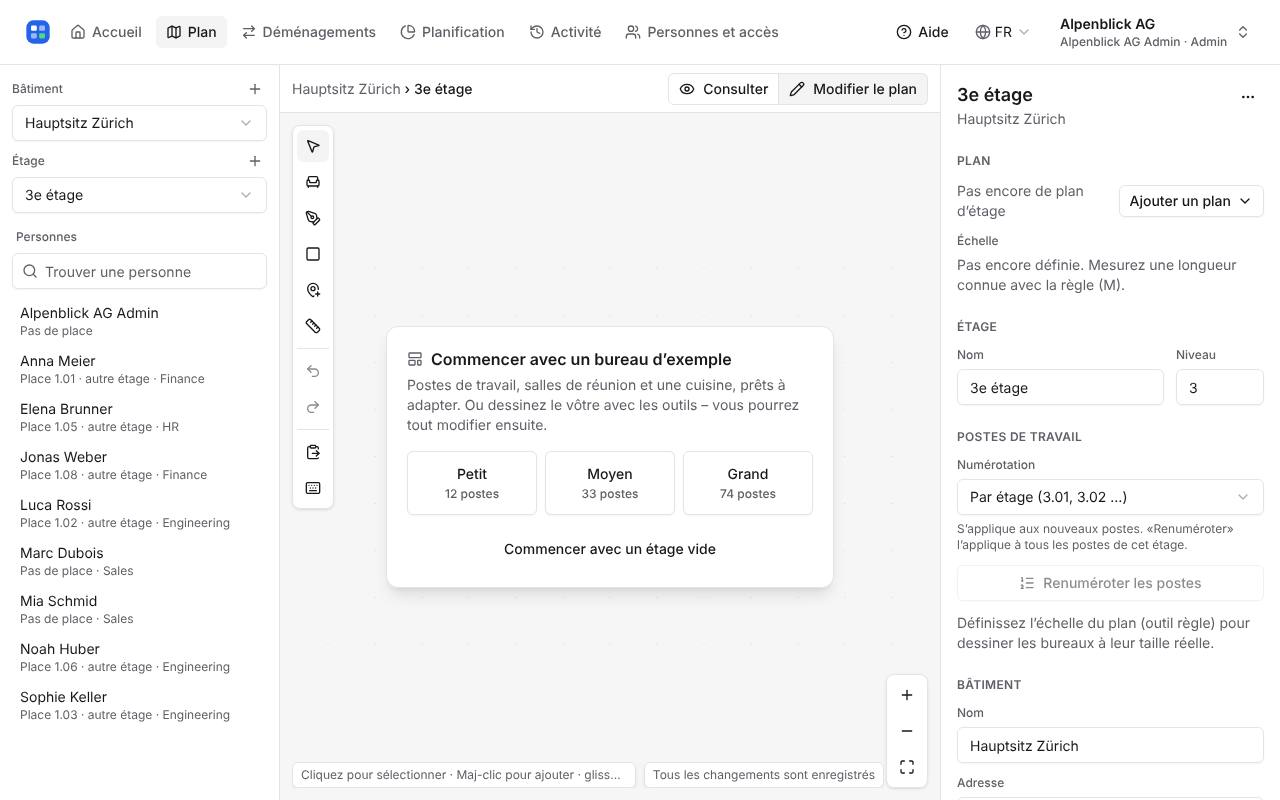Open the Planification tab
The width and height of the screenshot is (1280, 800).
pyautogui.click(x=452, y=32)
